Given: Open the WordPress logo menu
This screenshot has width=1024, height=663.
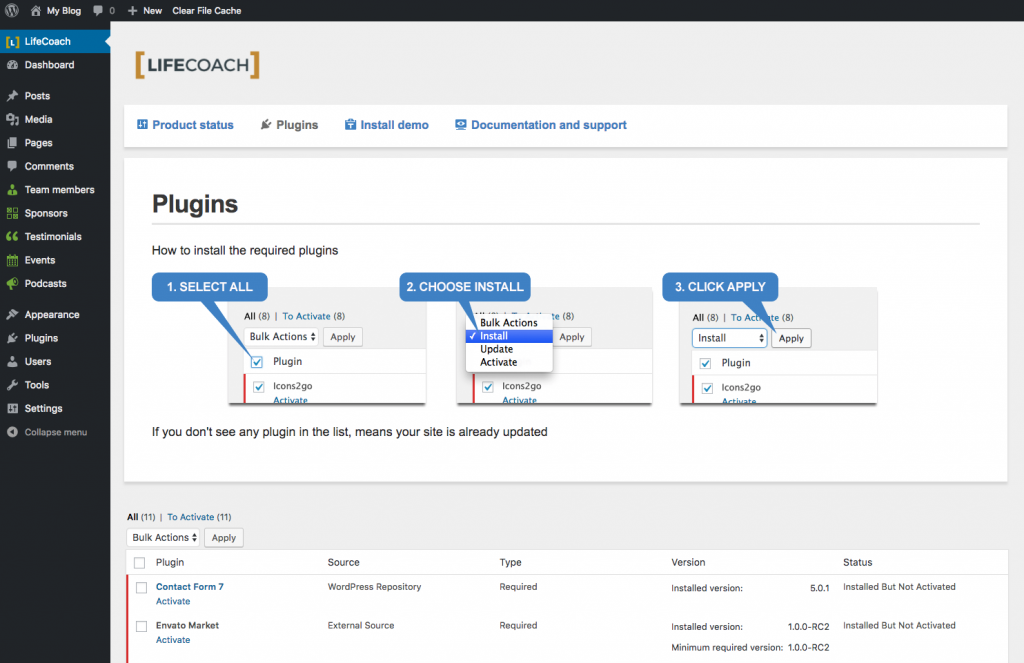Looking at the screenshot, I should (12, 10).
